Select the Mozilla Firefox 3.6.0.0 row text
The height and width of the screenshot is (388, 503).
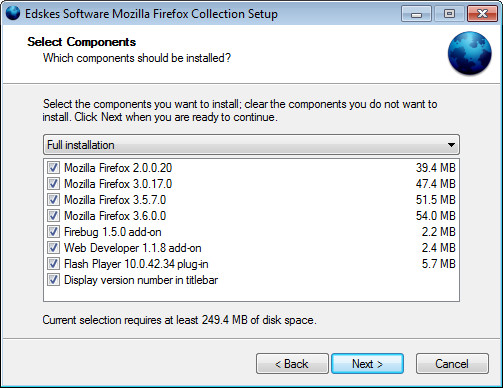point(115,216)
